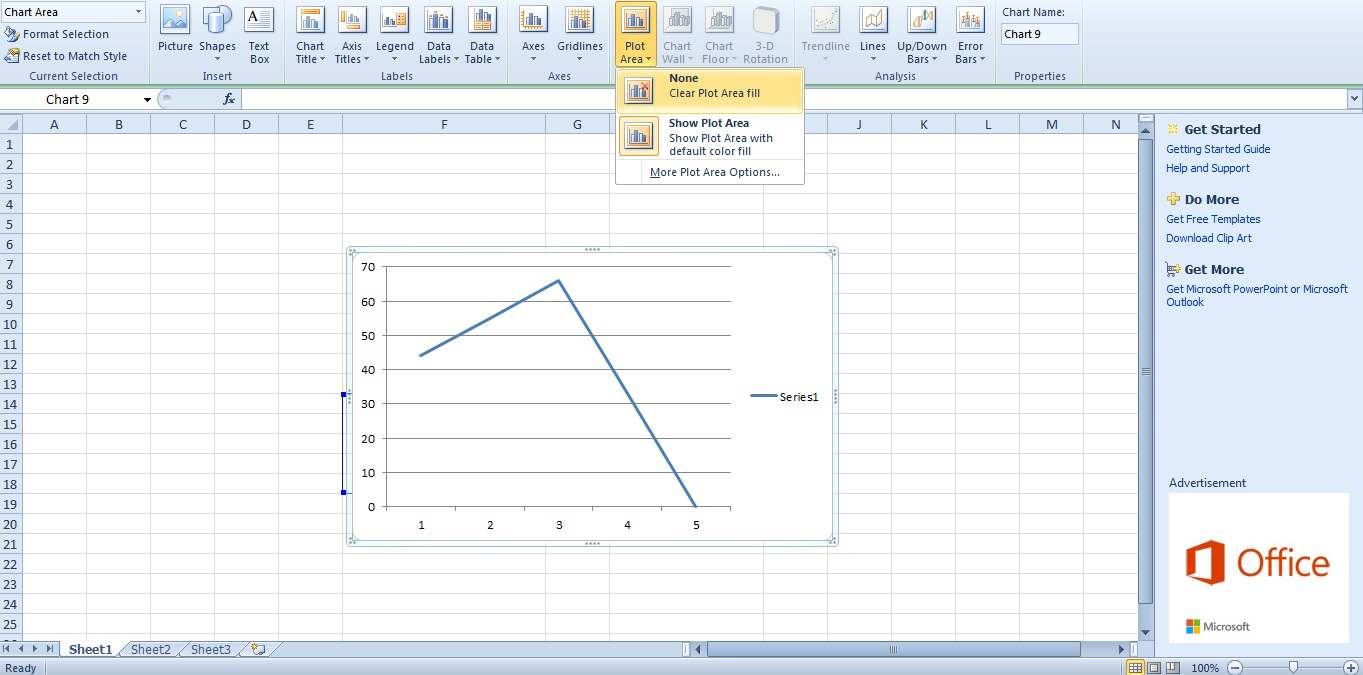Click More Plot Area Options
The image size is (1363, 675).
click(x=714, y=172)
